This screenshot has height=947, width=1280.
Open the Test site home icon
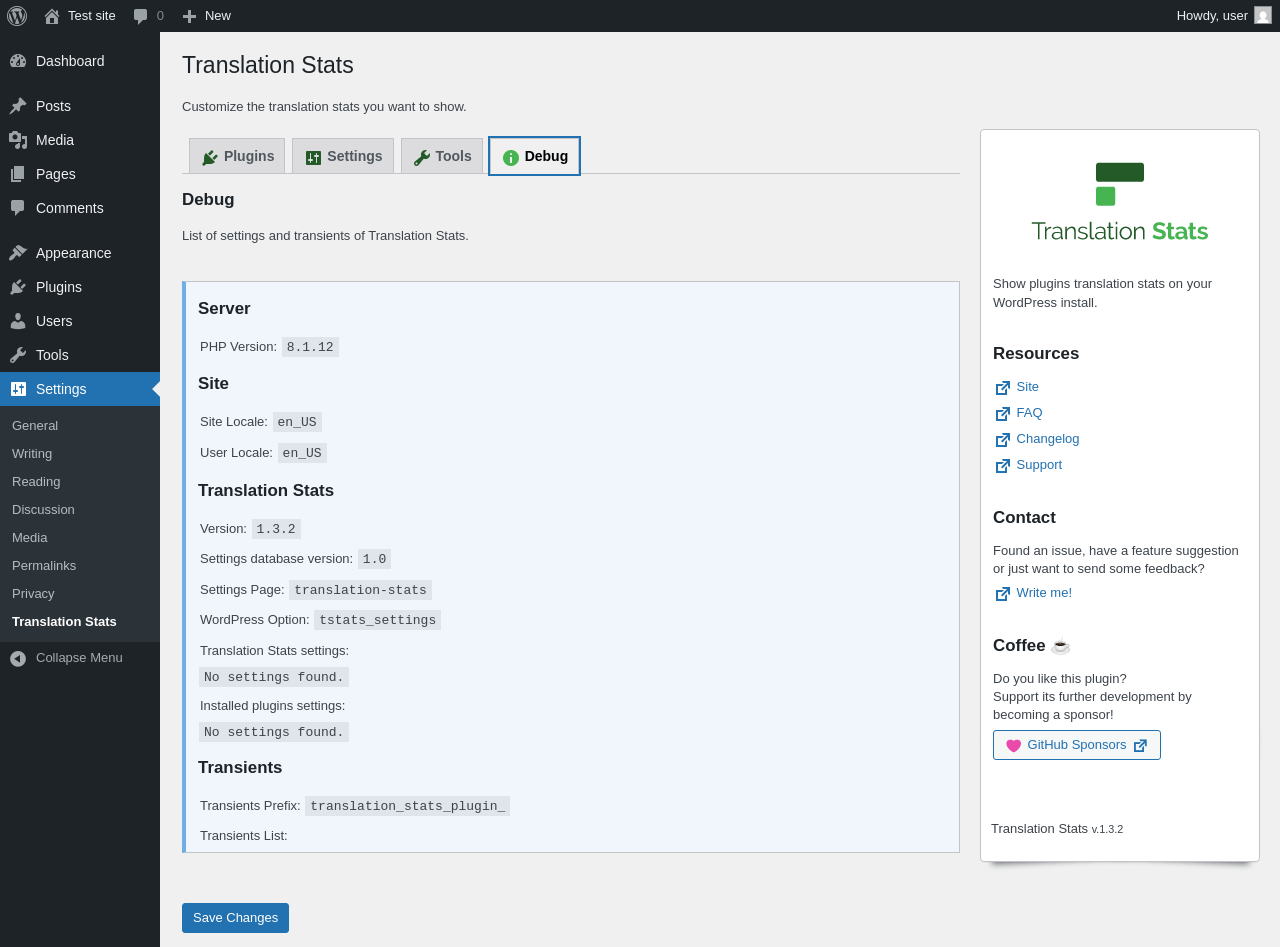click(52, 16)
